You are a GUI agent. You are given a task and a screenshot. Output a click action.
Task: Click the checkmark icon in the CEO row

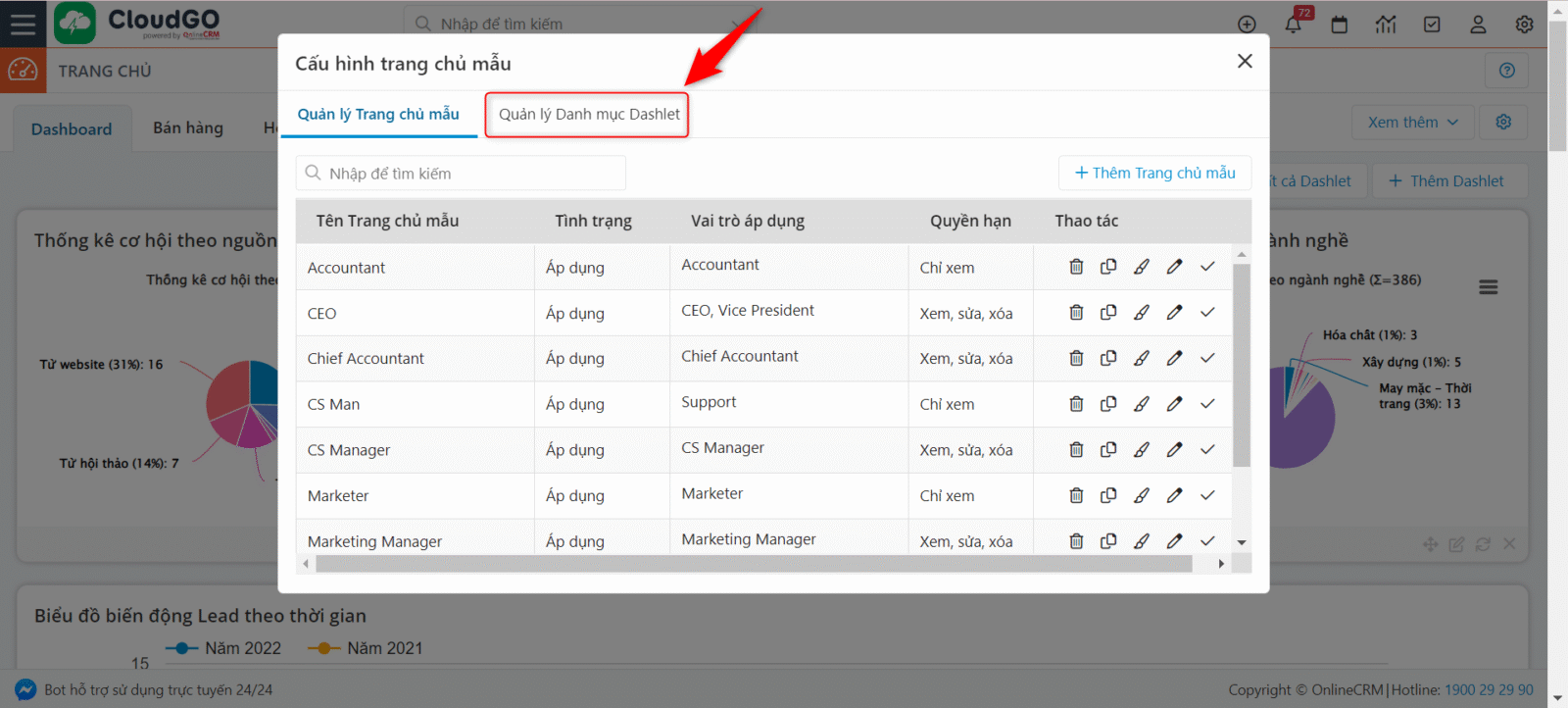click(x=1207, y=313)
